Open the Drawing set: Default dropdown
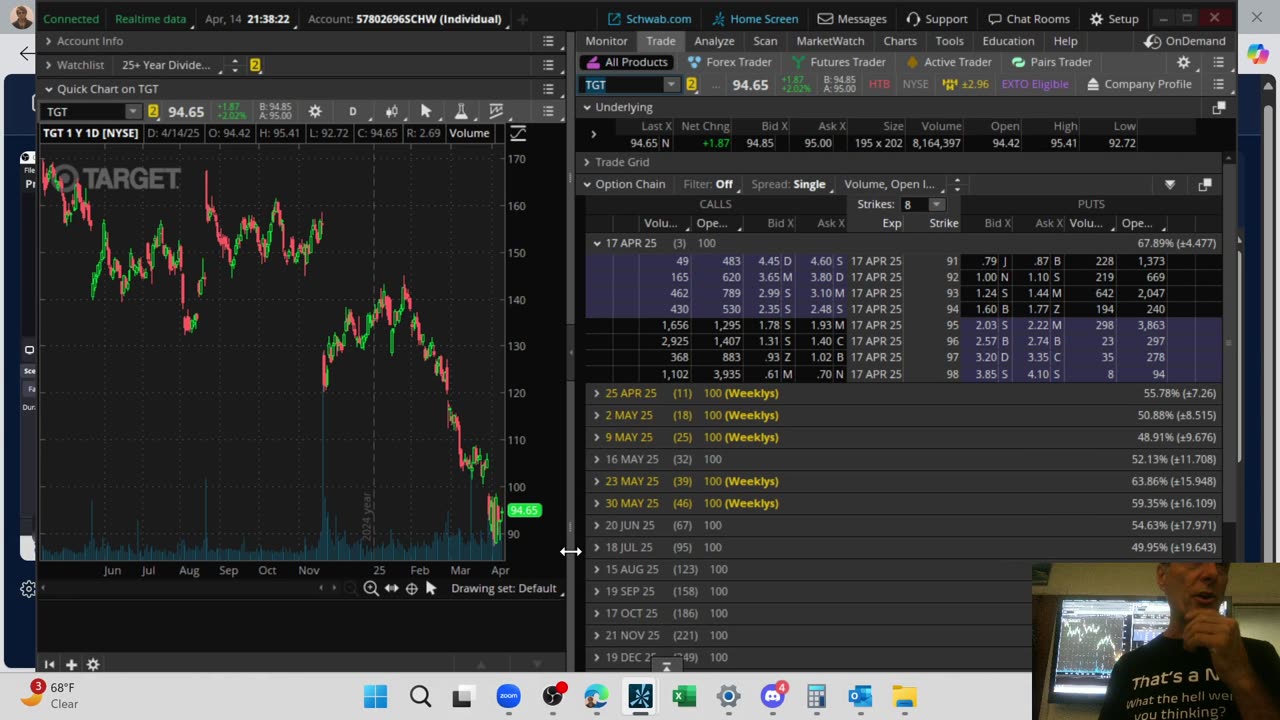The width and height of the screenshot is (1280, 720). tap(505, 588)
